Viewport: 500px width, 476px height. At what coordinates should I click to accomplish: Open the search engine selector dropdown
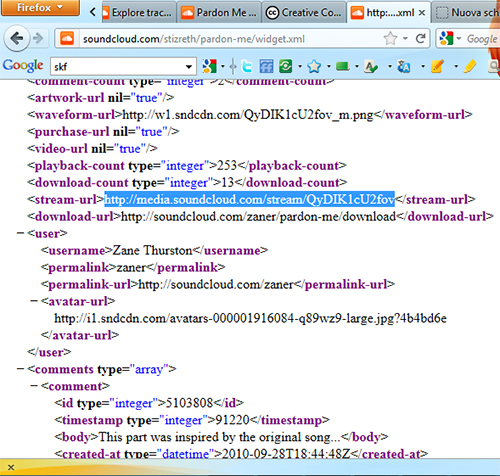[450, 39]
